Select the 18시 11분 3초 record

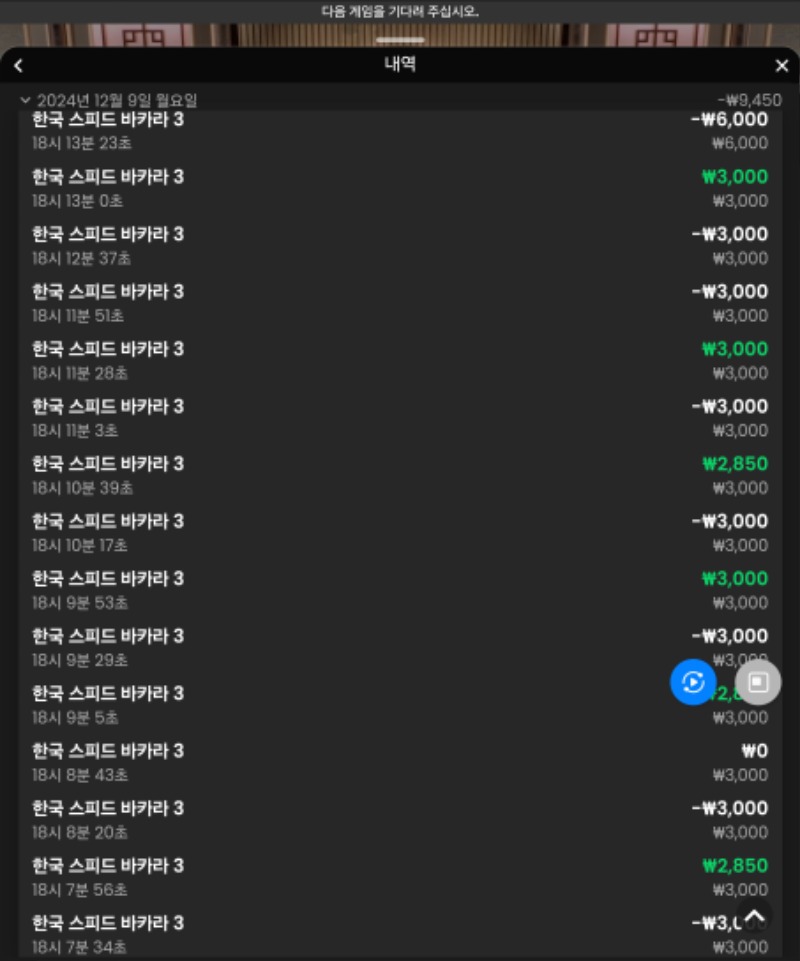point(400,418)
